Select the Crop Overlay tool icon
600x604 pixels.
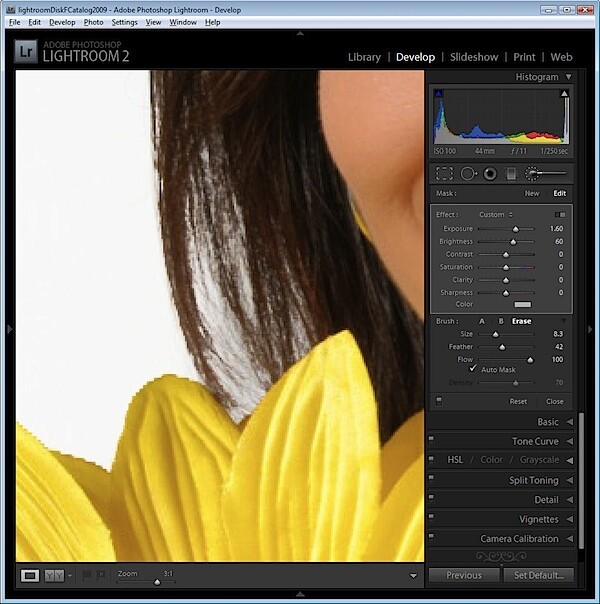click(x=444, y=174)
